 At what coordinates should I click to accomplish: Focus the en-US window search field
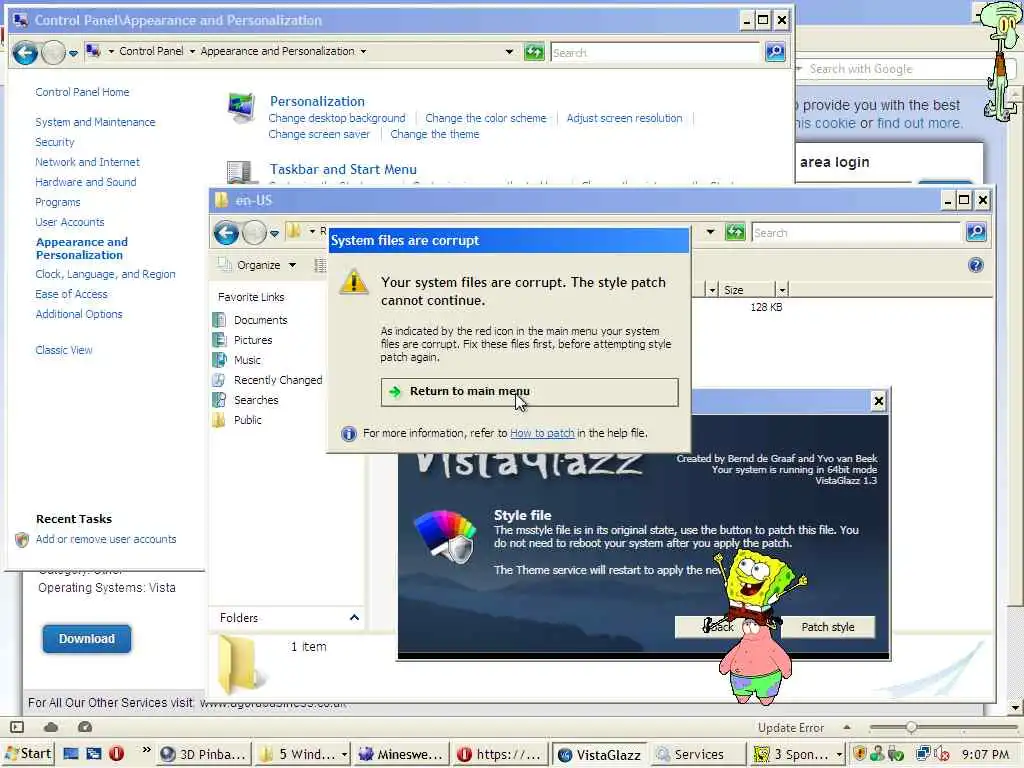[857, 232]
